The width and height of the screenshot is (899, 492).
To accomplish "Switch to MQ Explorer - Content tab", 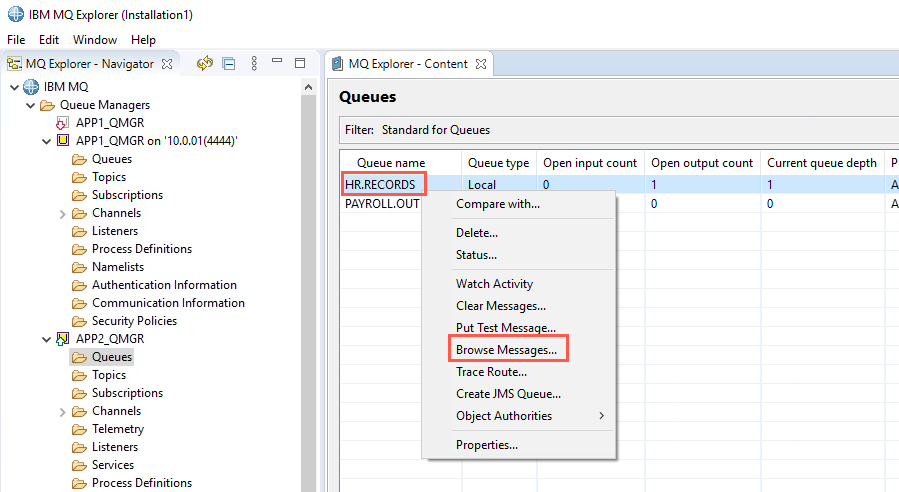I will pyautogui.click(x=408, y=64).
